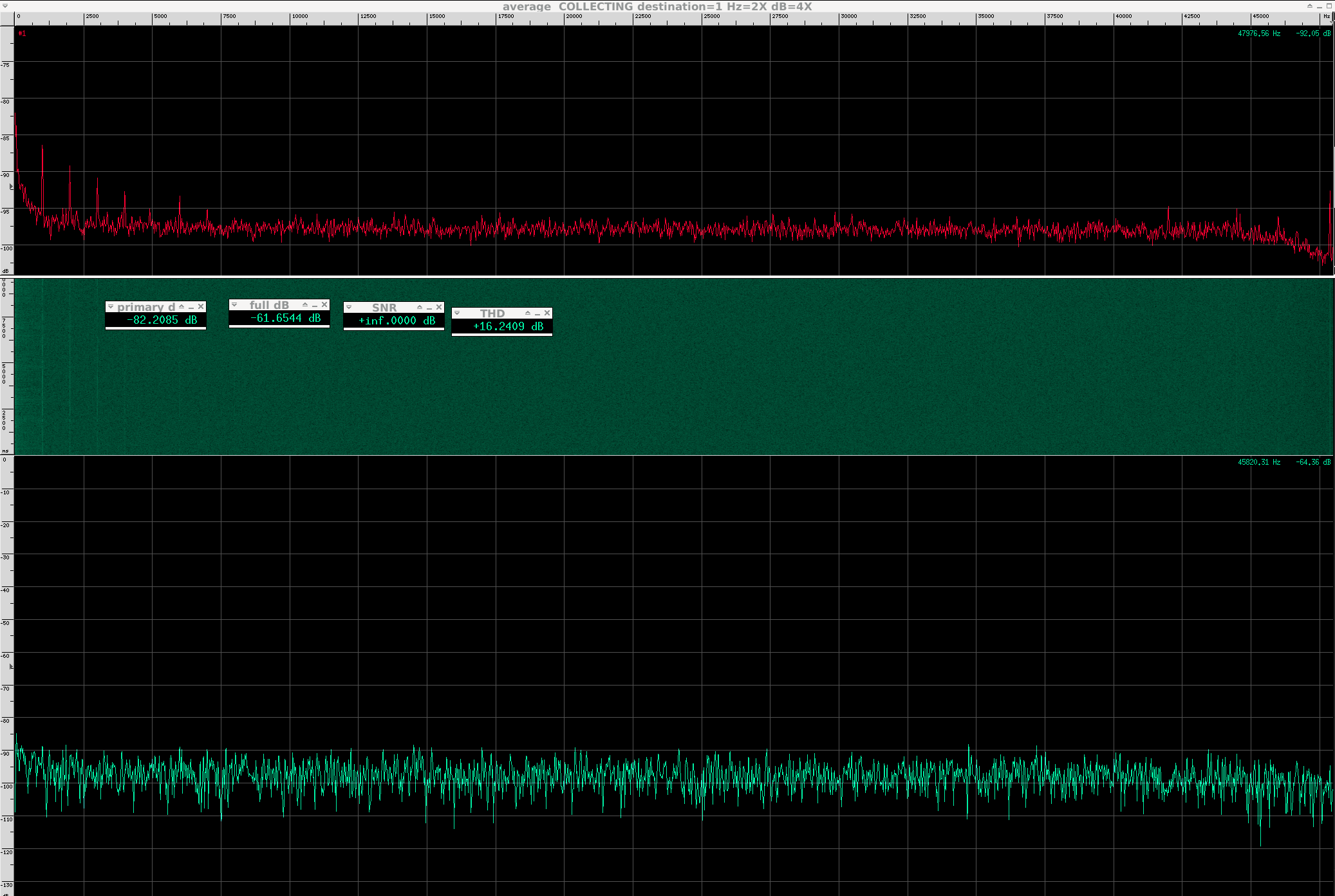Maximize the main average window
Image resolution: width=1335 pixels, height=896 pixels.
click(1329, 6)
